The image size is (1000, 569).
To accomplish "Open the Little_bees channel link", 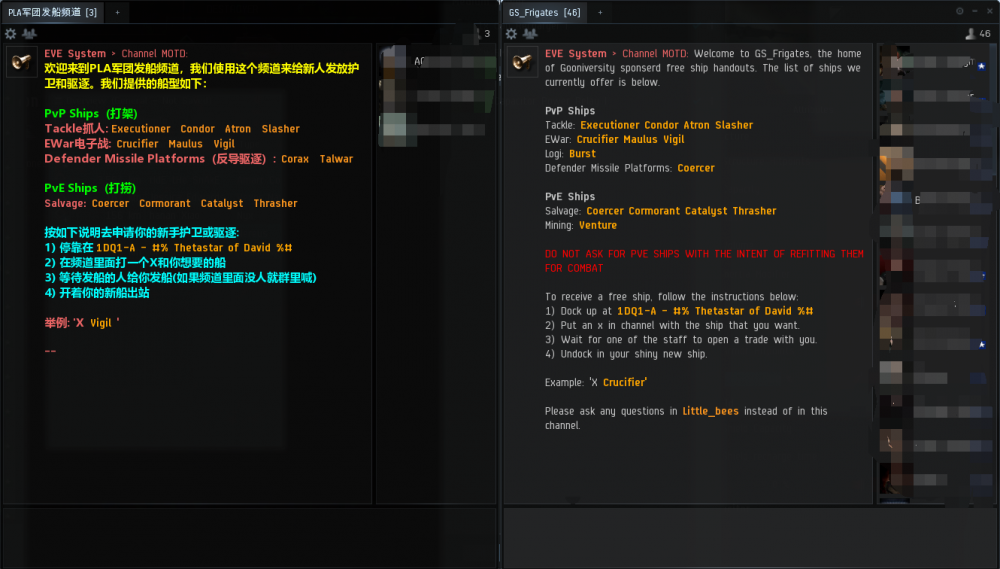I will pyautogui.click(x=710, y=411).
